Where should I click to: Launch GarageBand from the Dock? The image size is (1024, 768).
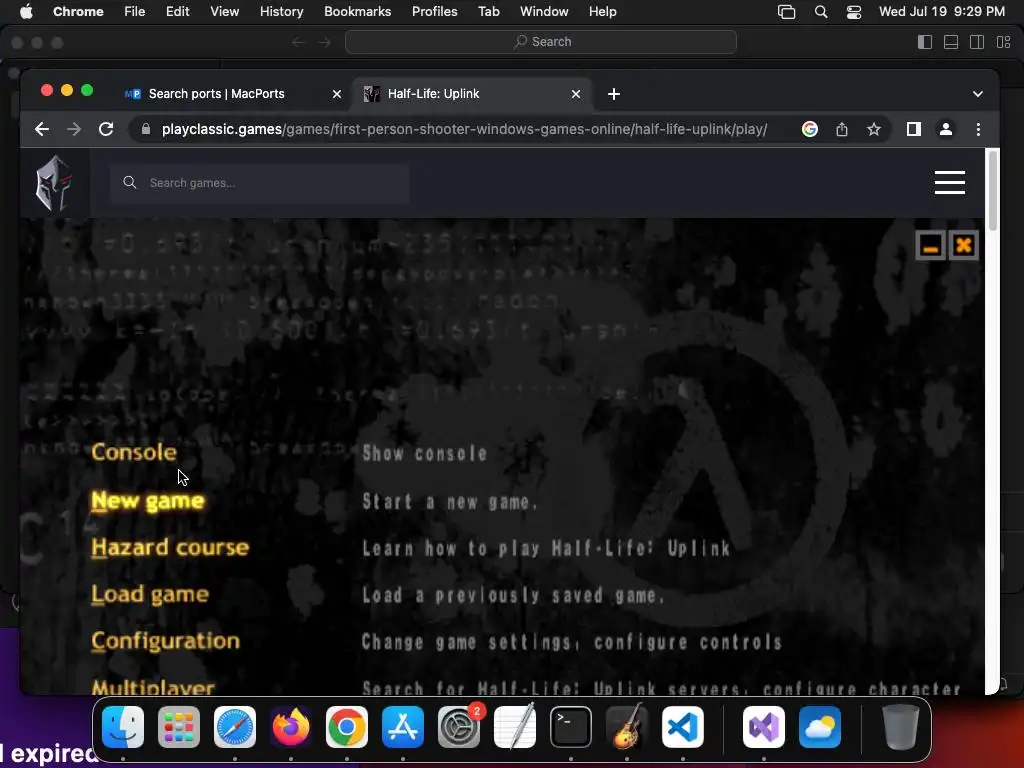(627, 727)
